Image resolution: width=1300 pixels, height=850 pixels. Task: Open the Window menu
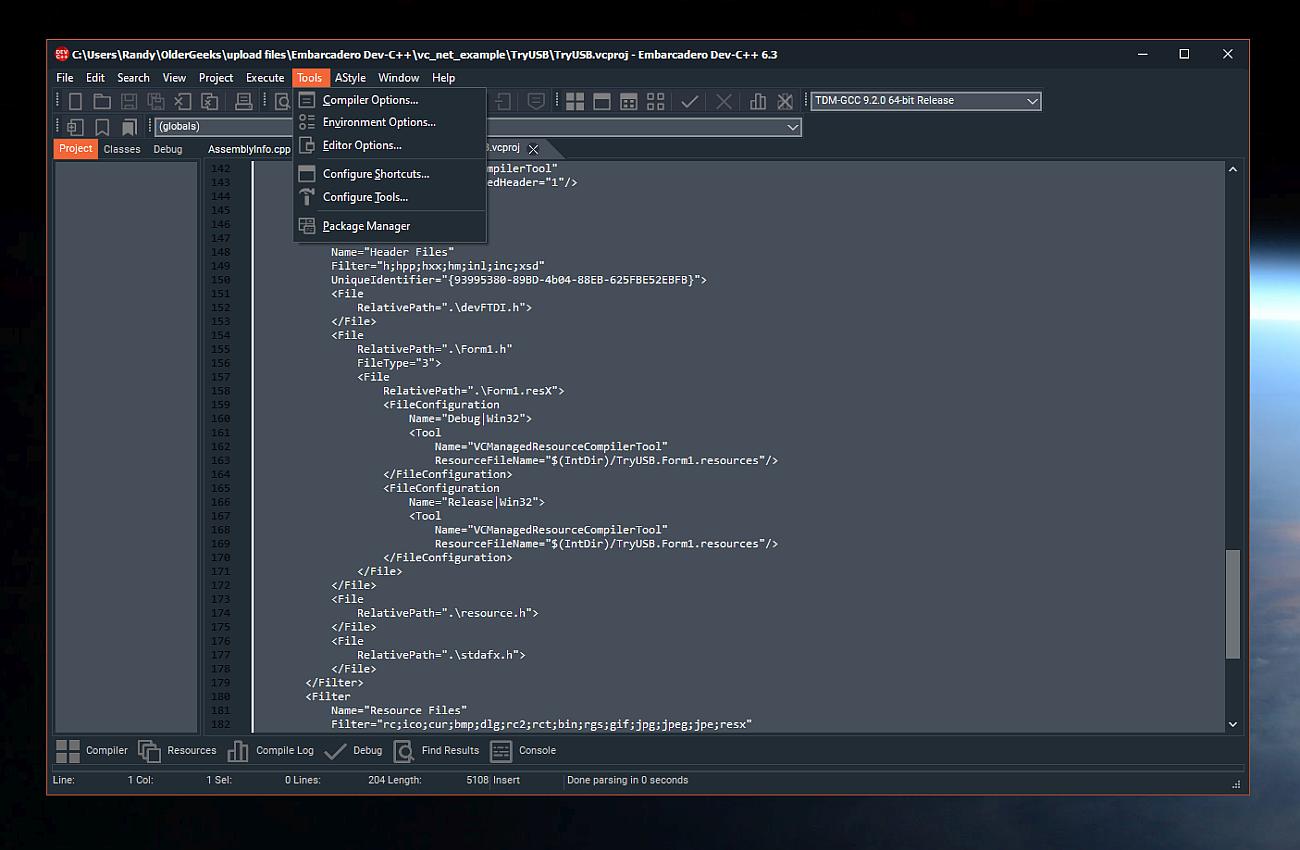(398, 78)
